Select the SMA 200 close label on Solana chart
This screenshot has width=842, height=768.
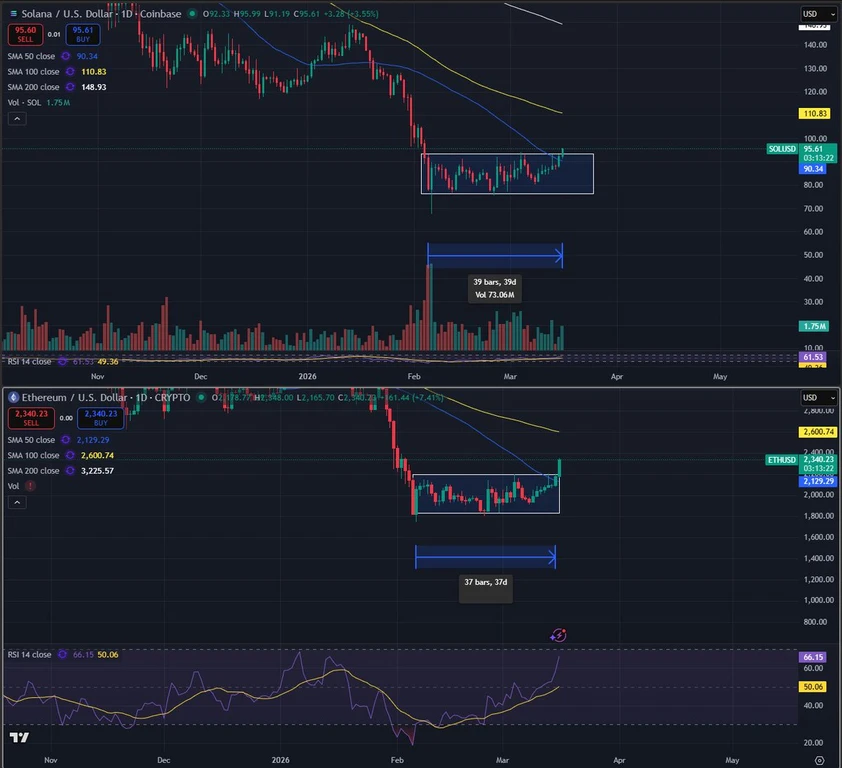point(33,87)
